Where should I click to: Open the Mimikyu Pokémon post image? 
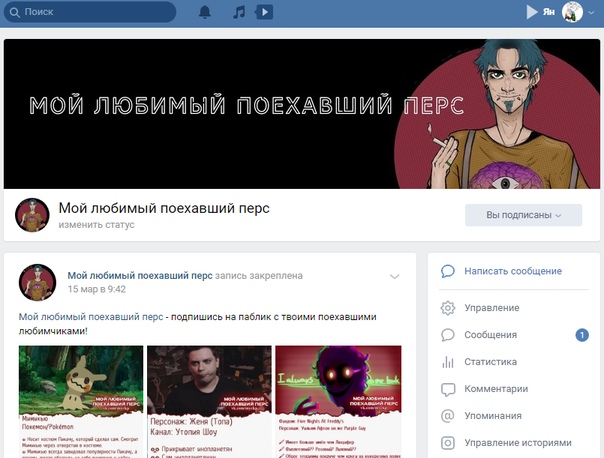(x=81, y=402)
